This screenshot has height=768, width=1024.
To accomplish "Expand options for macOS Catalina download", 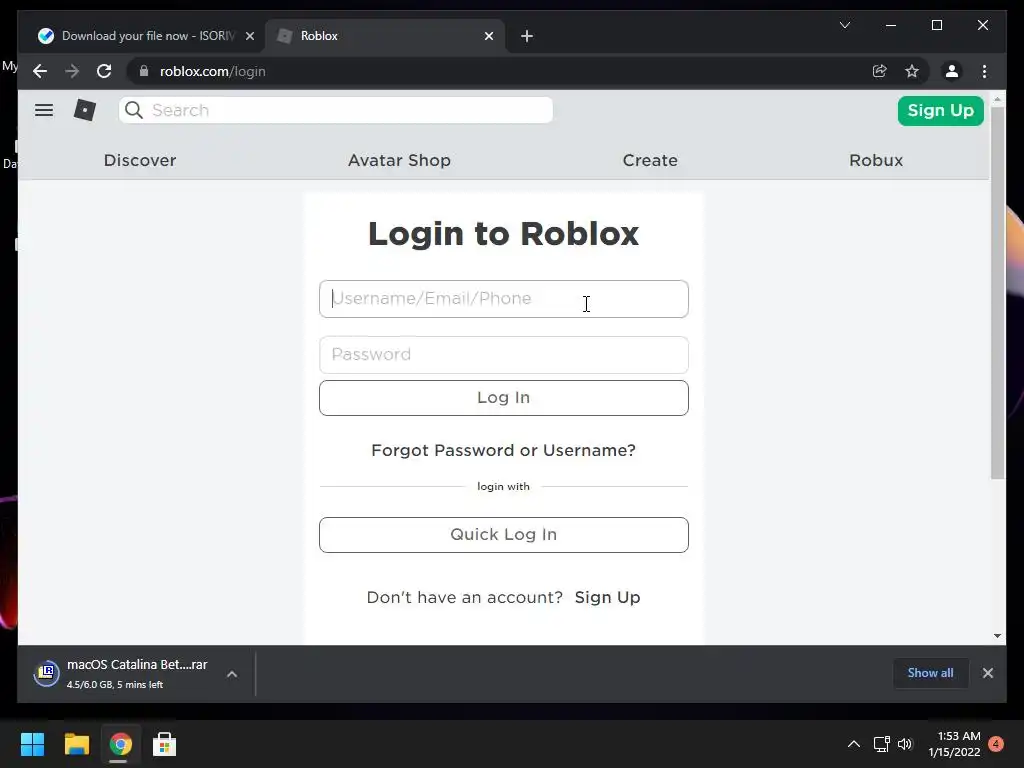I will 232,674.
